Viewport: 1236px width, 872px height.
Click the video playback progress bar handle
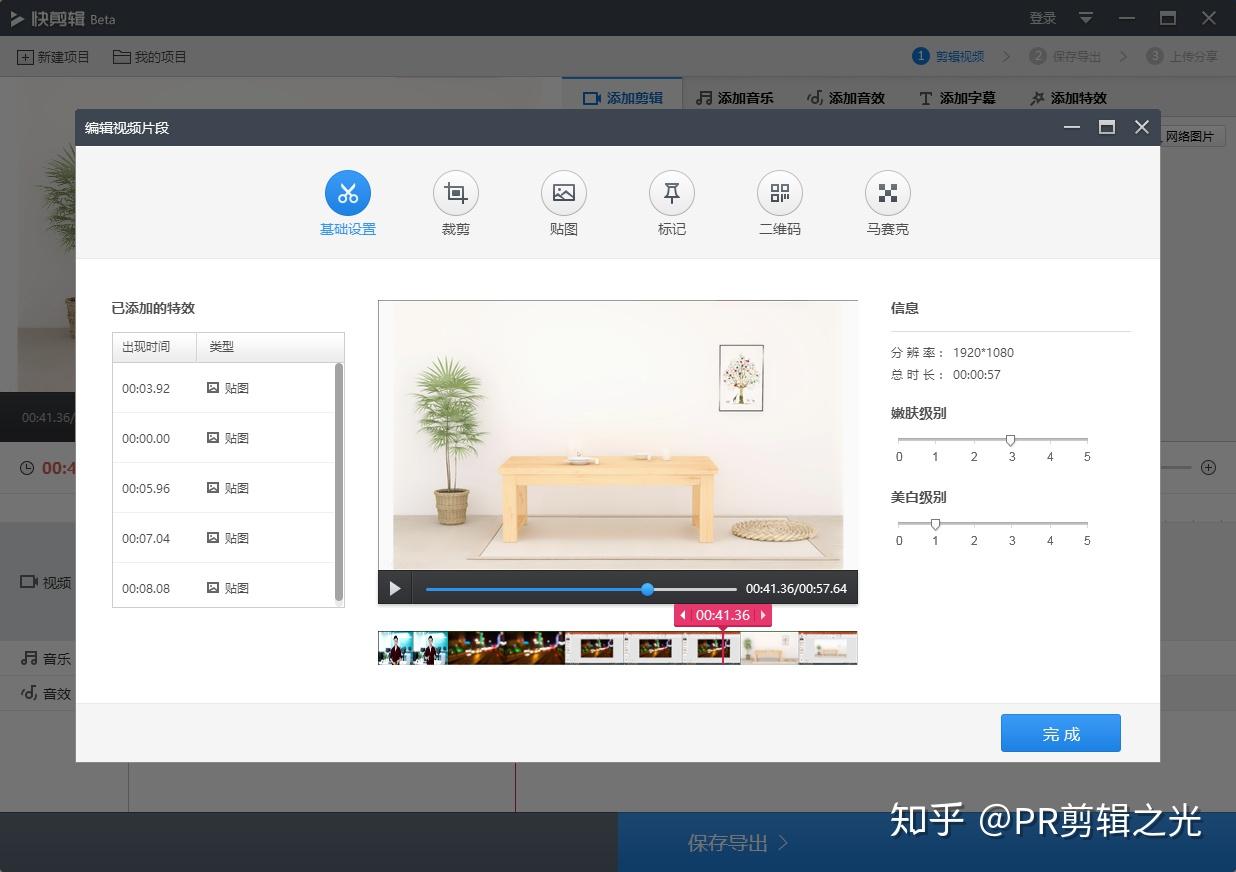tap(648, 589)
